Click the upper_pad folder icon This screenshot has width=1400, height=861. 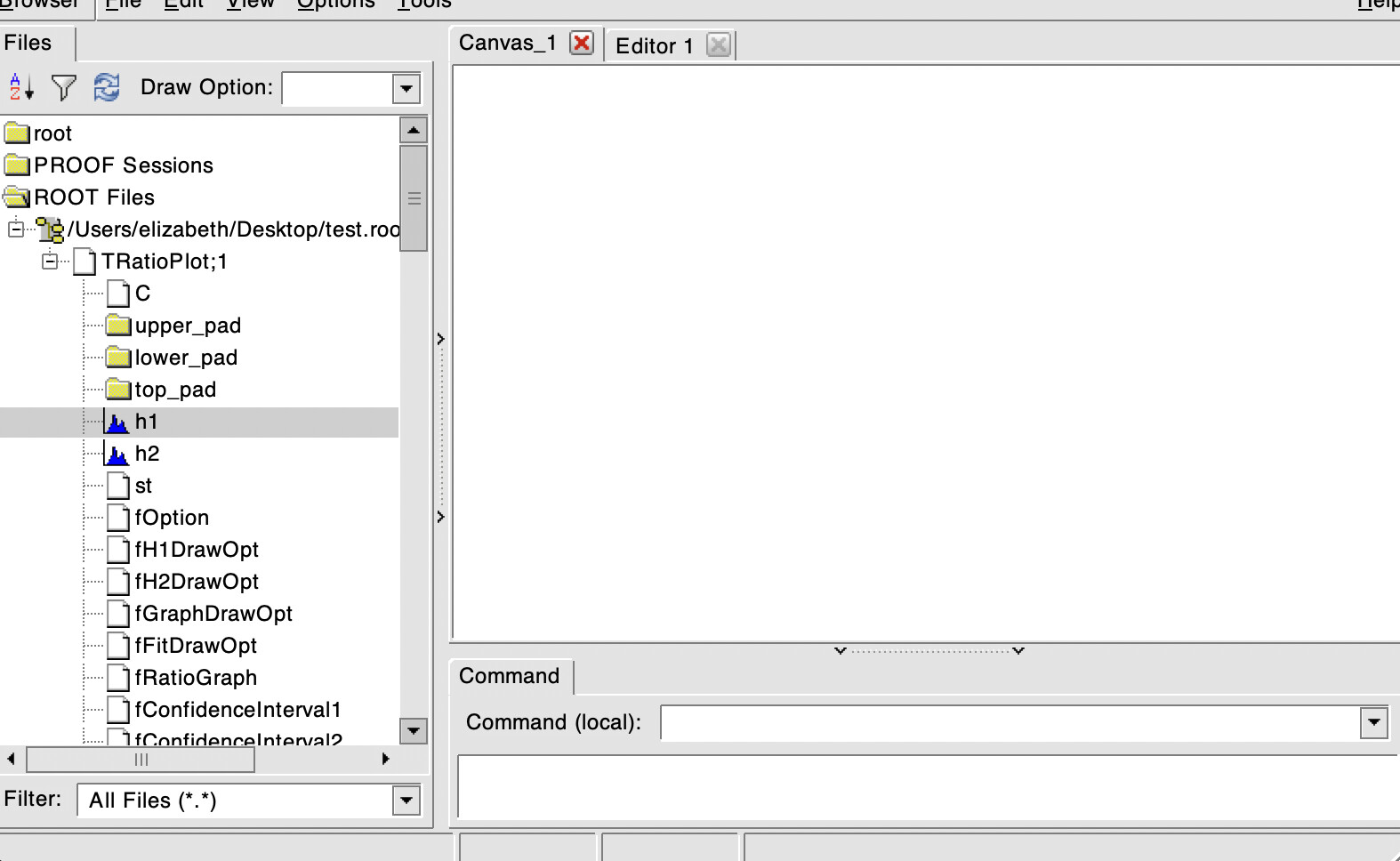[x=118, y=326]
